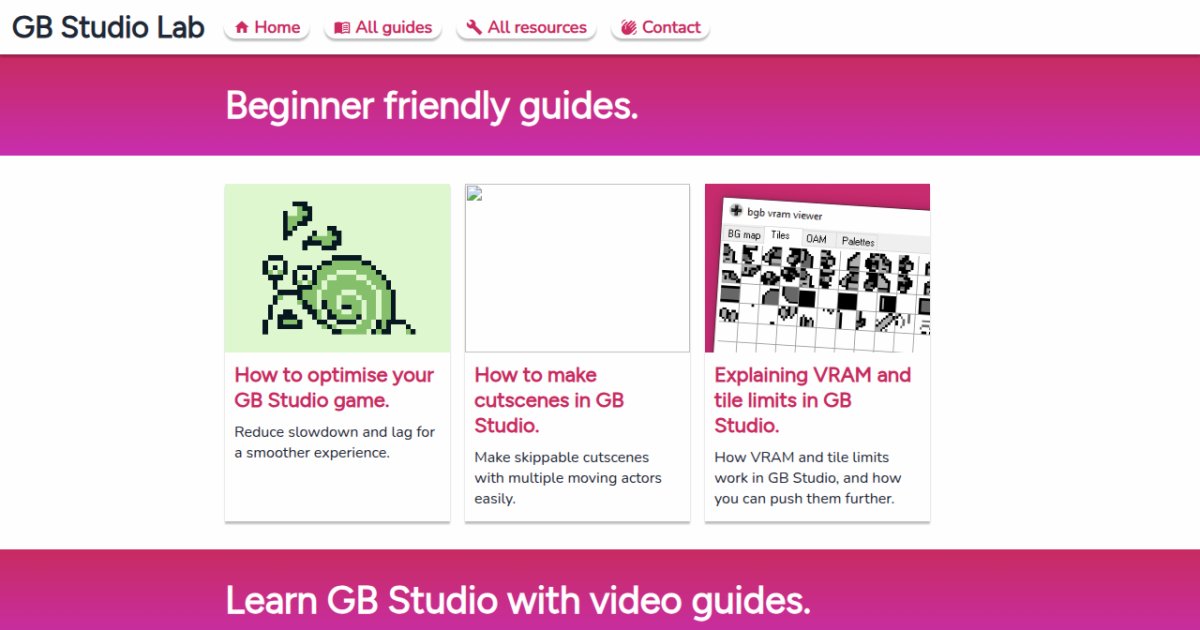
Task: Open 'Explaining VRAM and tile limits' guide
Action: tap(813, 400)
